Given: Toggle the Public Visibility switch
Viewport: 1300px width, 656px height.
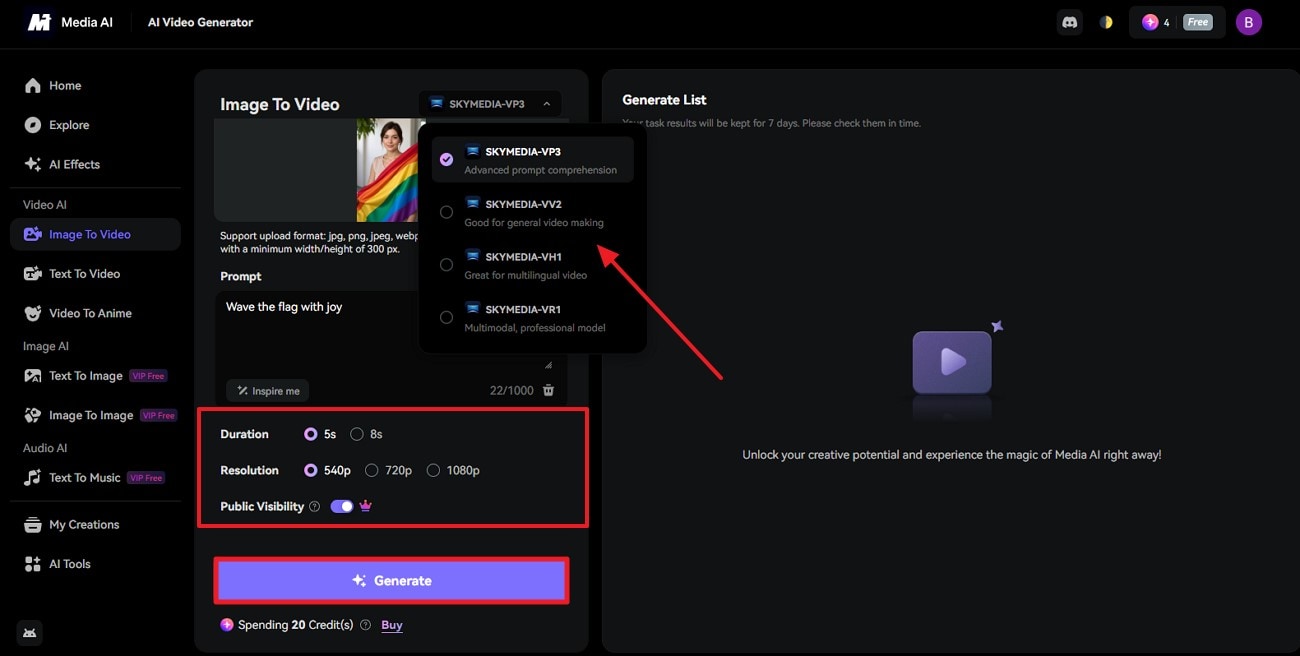Looking at the screenshot, I should click(341, 506).
